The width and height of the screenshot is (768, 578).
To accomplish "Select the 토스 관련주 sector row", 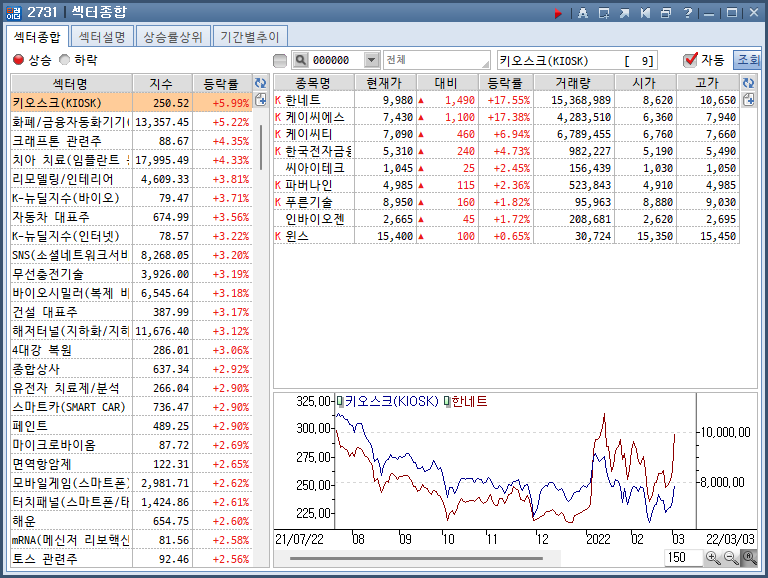I will coord(131,559).
